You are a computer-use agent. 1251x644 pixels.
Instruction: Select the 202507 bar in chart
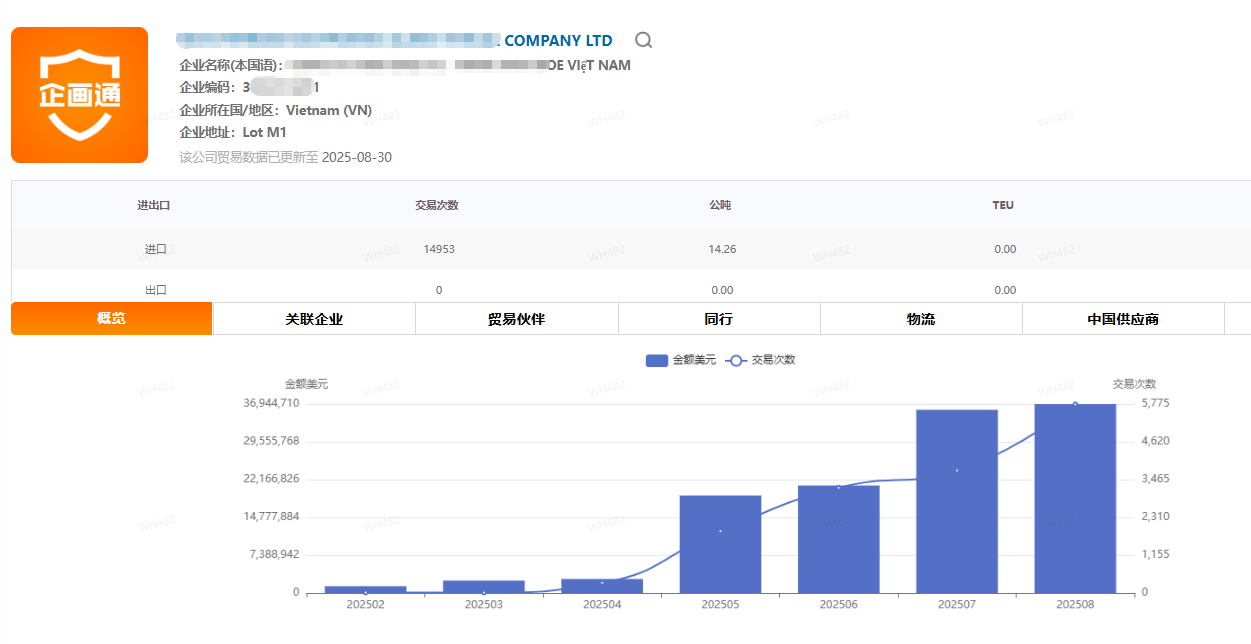[957, 501]
